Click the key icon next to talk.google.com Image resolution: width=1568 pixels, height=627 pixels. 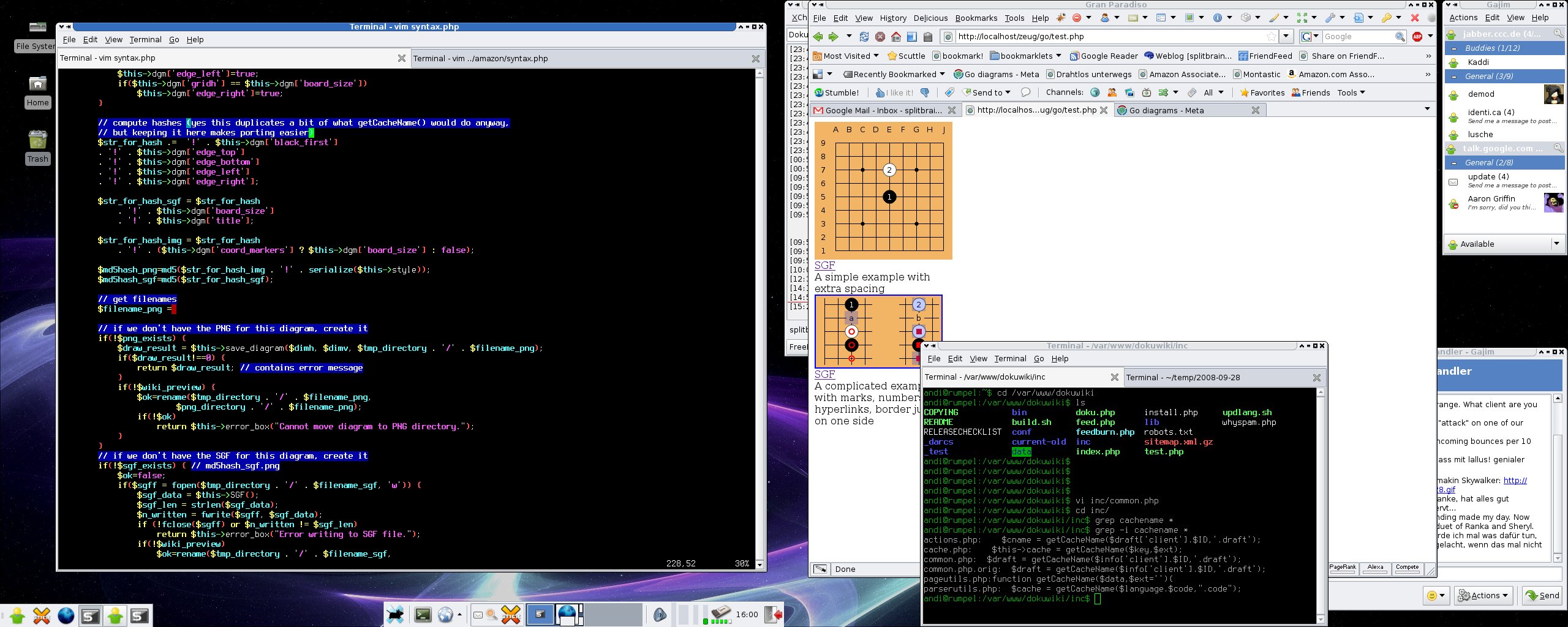coord(1559,148)
